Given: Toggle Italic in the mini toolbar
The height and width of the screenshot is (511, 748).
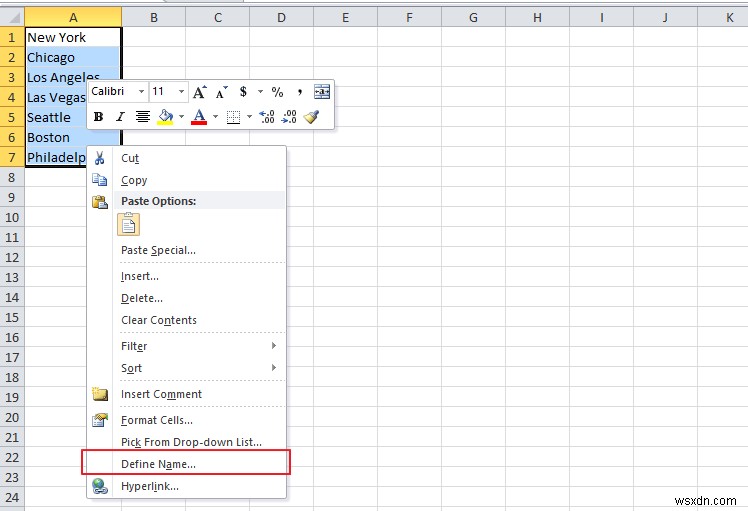Looking at the screenshot, I should tap(120, 116).
